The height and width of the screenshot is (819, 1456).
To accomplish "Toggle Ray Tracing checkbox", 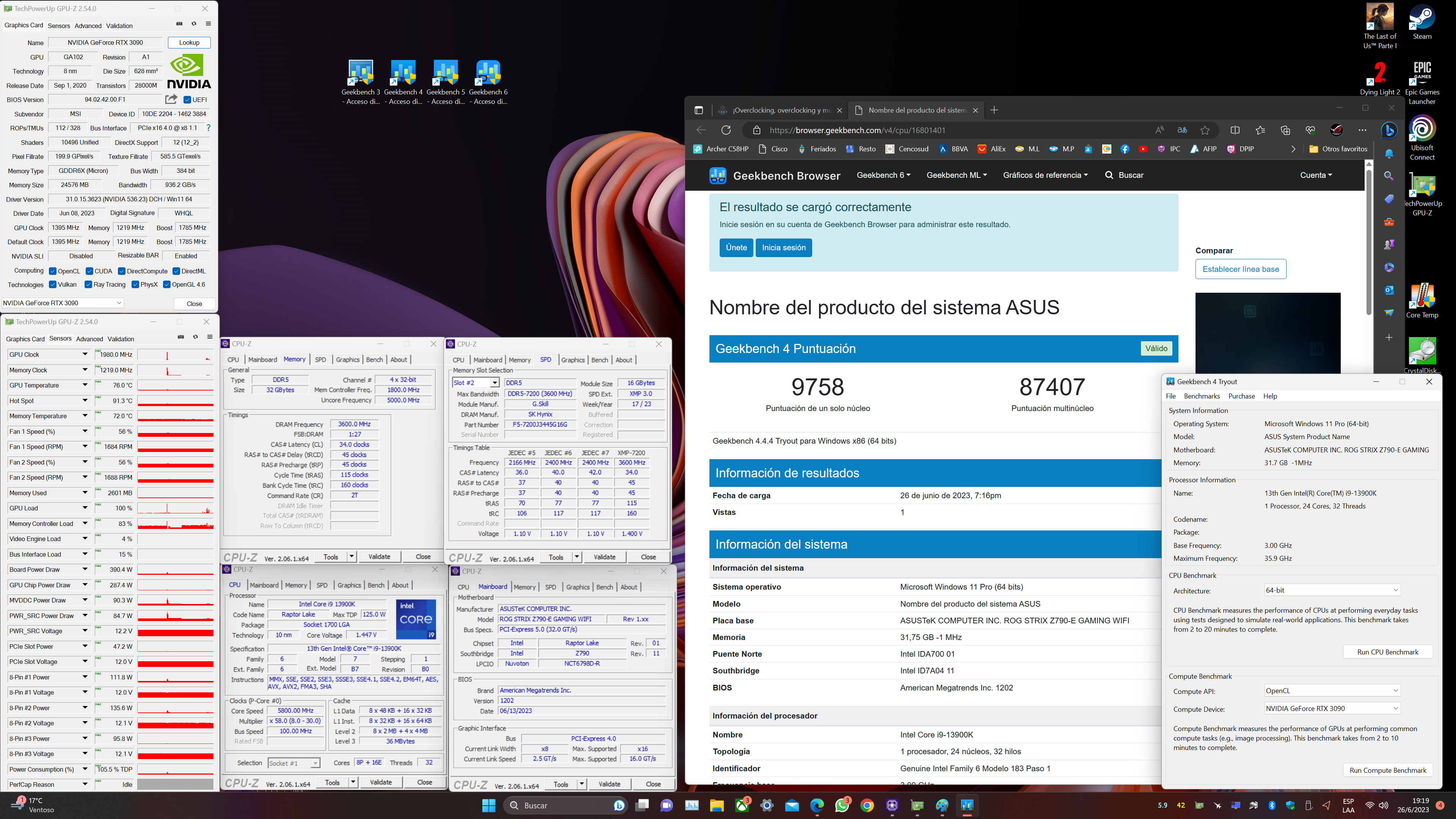I will (88, 284).
